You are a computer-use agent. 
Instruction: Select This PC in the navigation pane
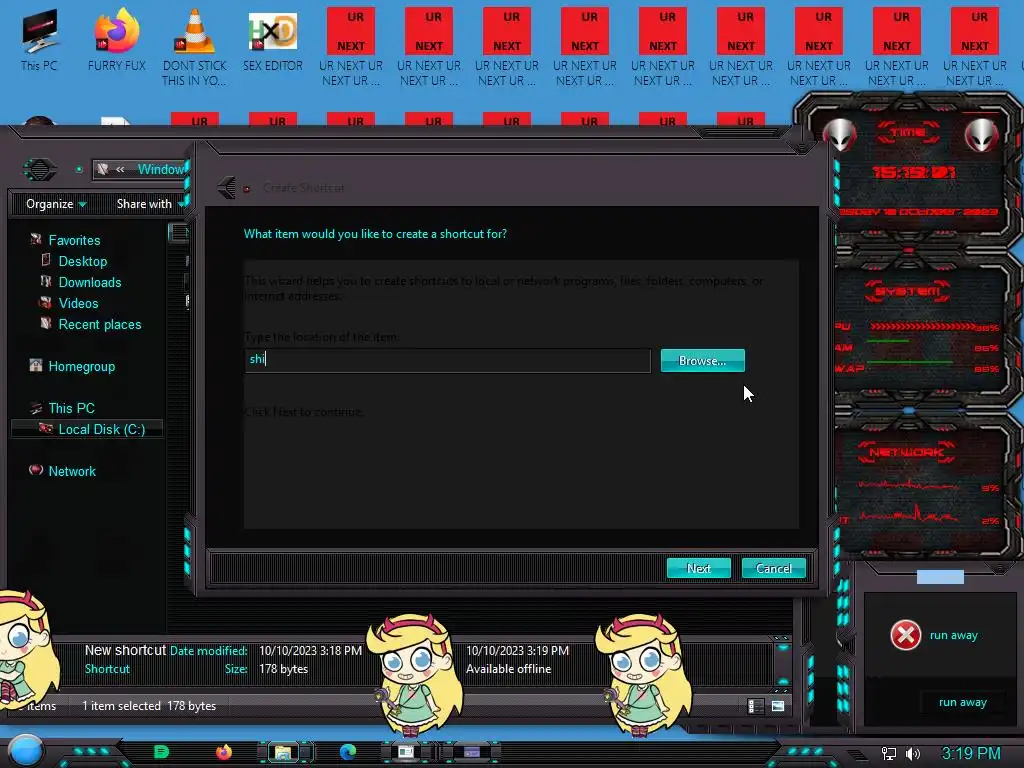(x=71, y=408)
